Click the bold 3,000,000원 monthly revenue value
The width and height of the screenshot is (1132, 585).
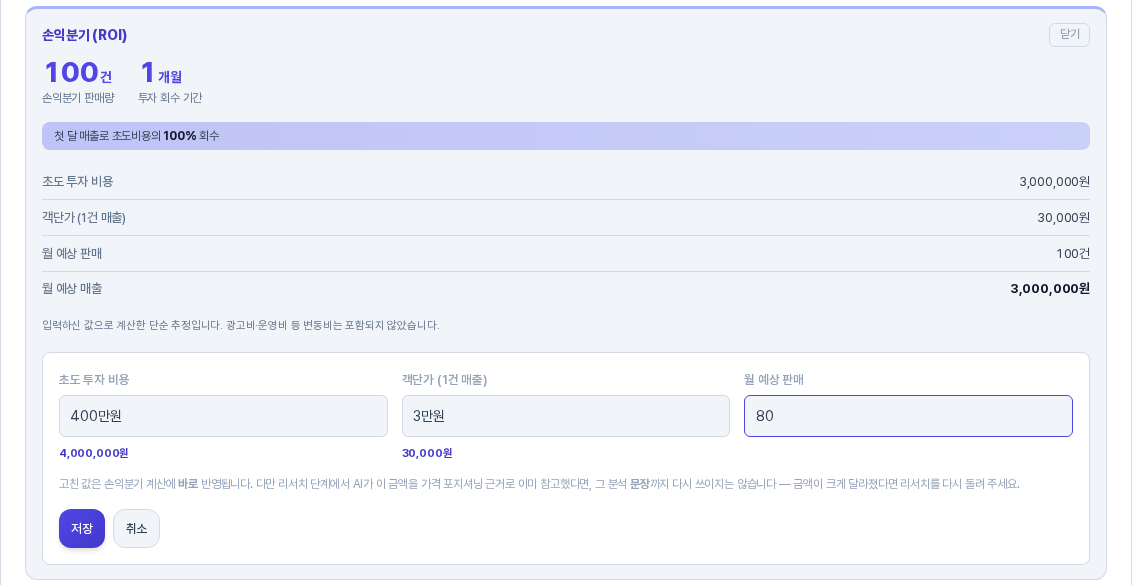point(1050,289)
